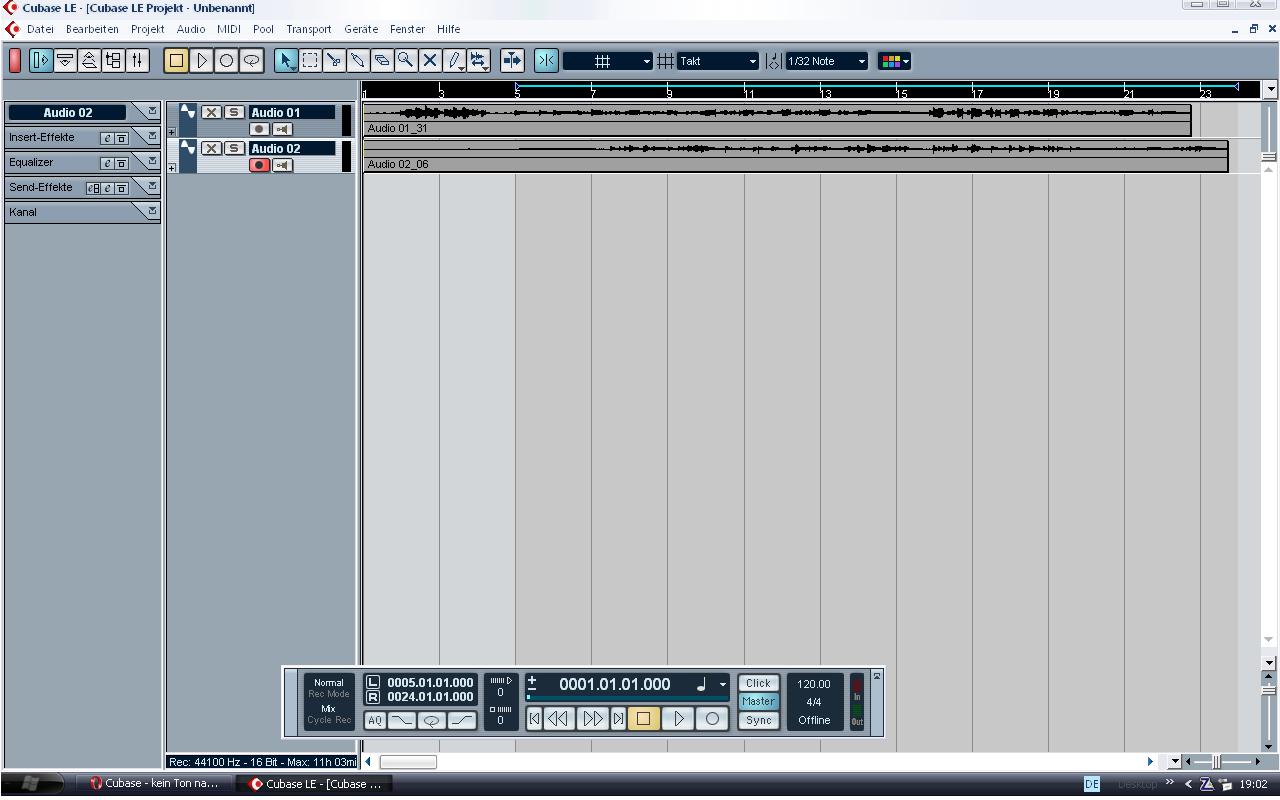1280x800 pixels.
Task: Toggle the Click metronome button
Action: [758, 683]
